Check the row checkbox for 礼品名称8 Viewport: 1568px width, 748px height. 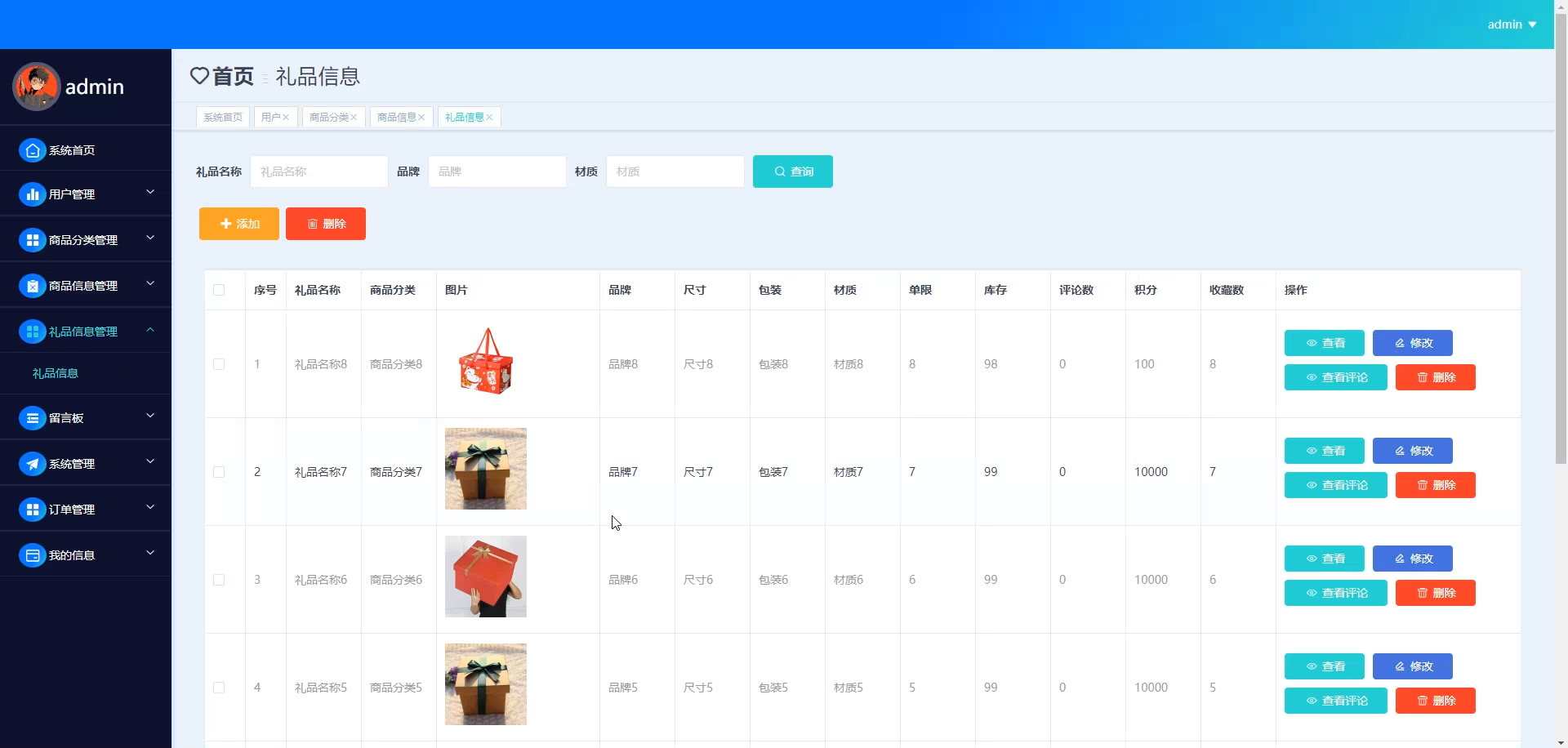pyautogui.click(x=219, y=364)
